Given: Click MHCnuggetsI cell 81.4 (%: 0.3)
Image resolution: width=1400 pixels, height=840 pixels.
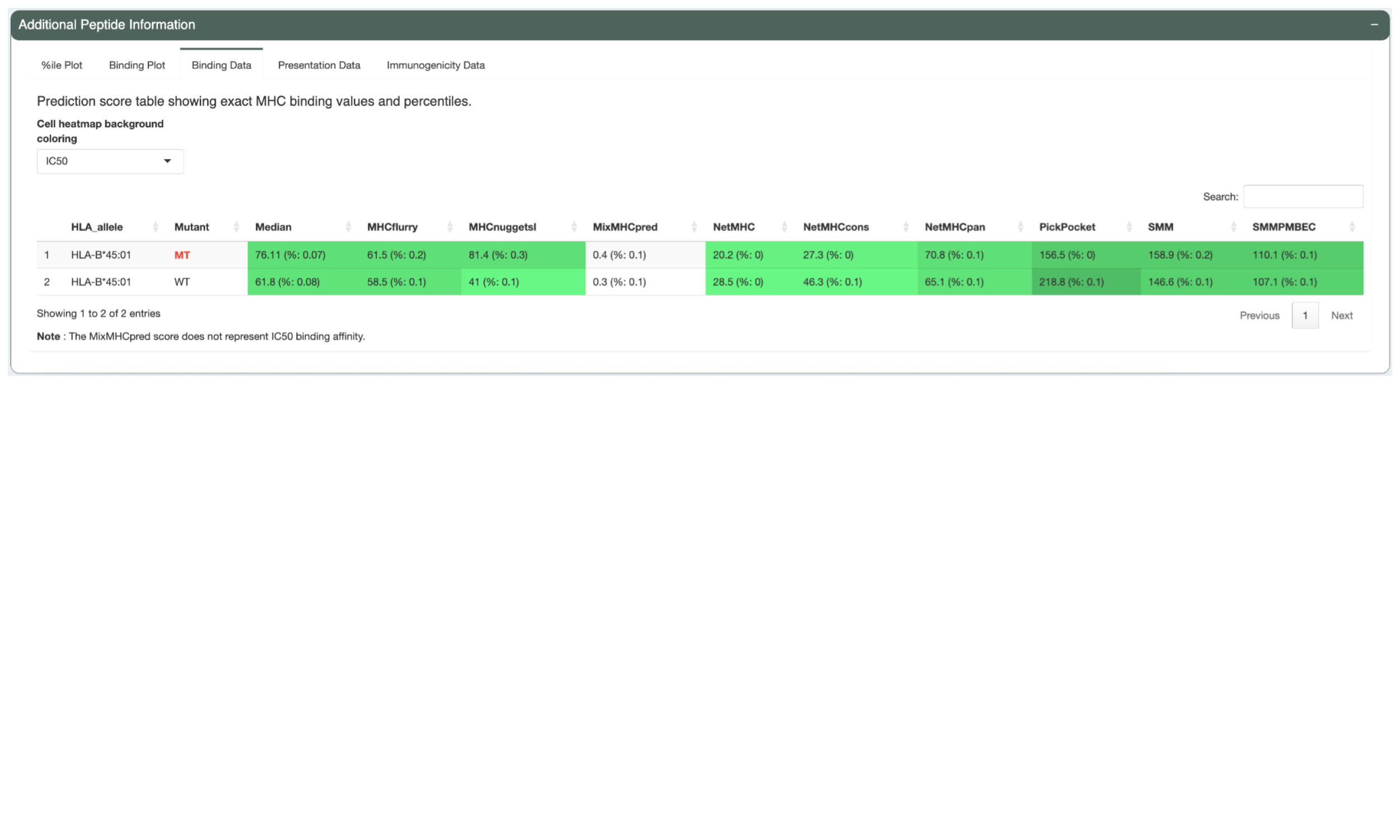Looking at the screenshot, I should coord(524,255).
